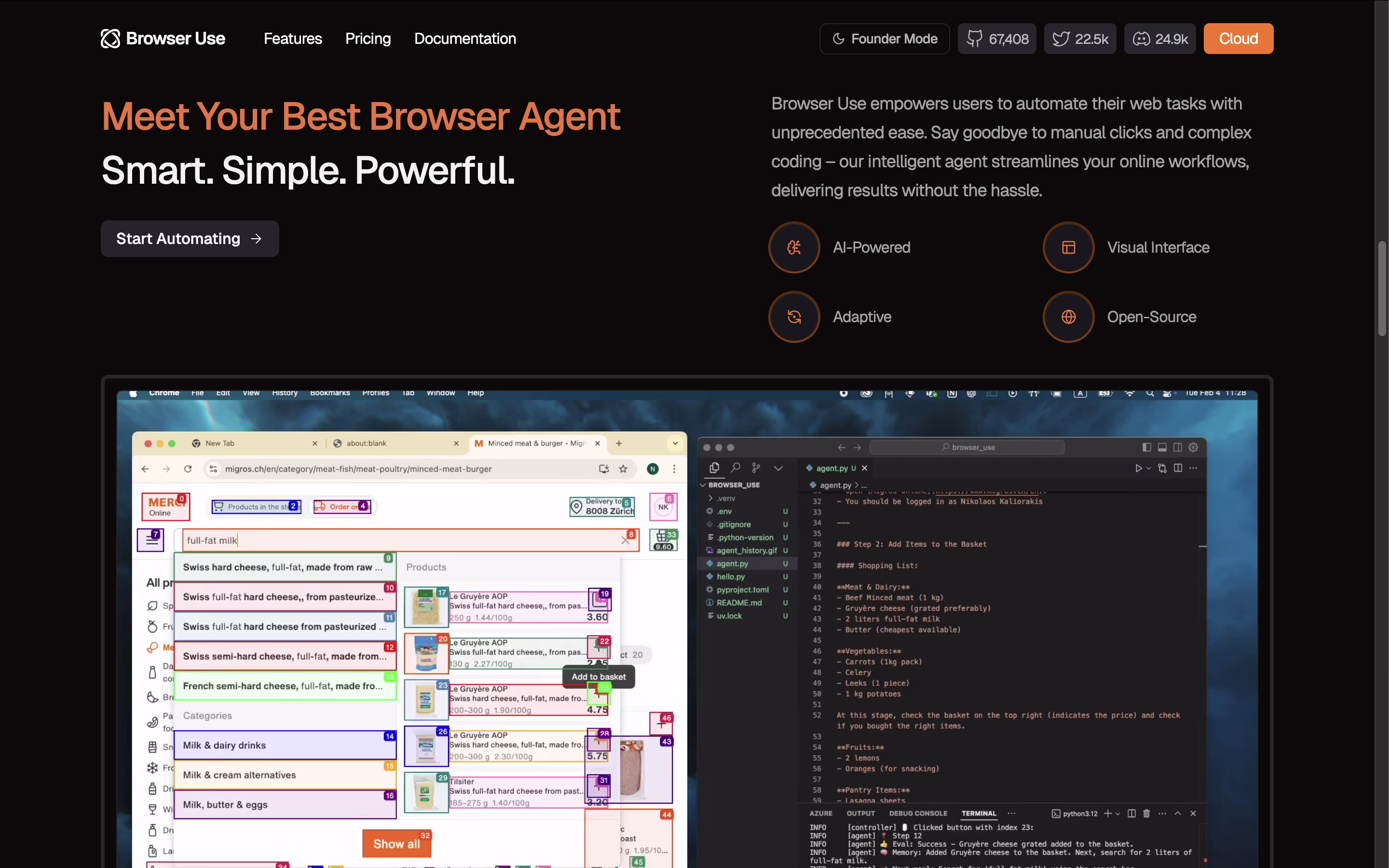Toggle the VS Code primary sidebar layout icon
The image size is (1389, 868).
pos(1146,447)
